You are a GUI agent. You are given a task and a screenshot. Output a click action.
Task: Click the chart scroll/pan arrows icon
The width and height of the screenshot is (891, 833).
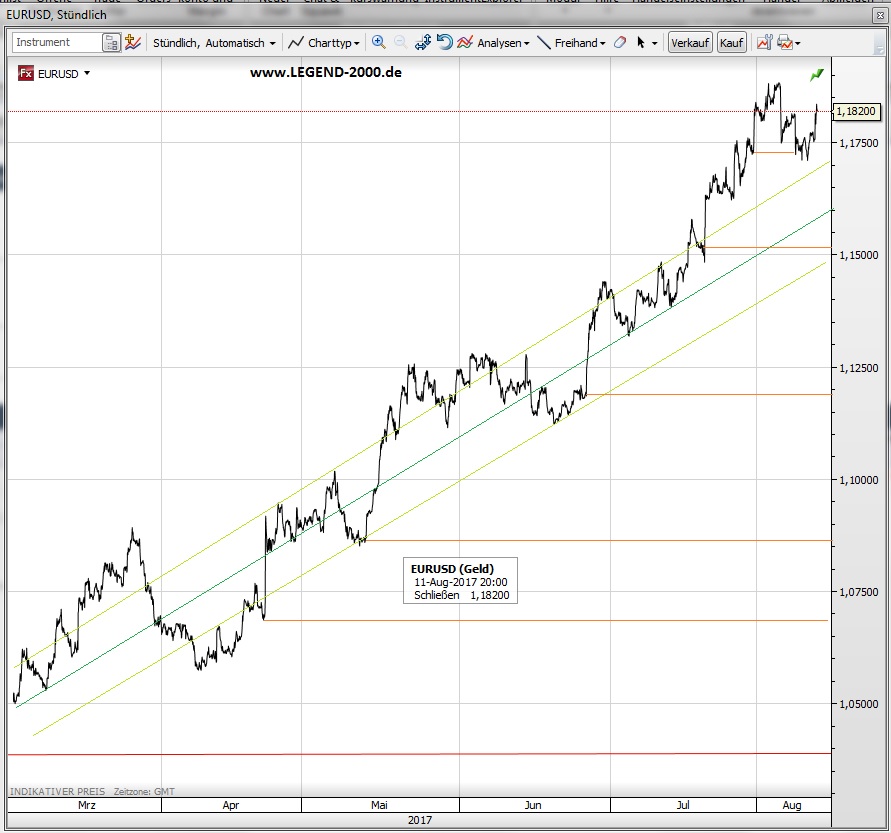point(422,43)
